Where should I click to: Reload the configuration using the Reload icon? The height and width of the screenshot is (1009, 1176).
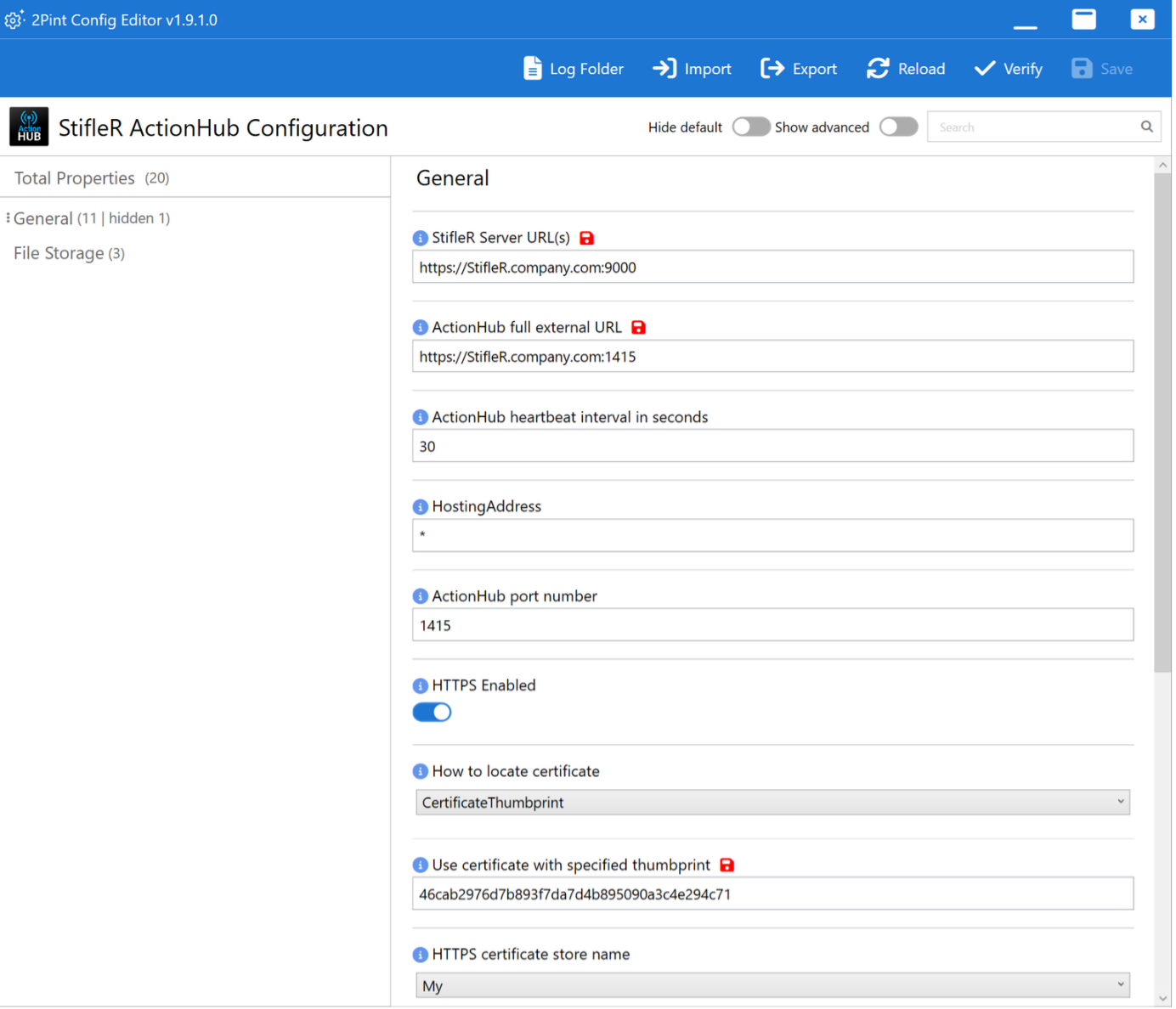click(879, 68)
